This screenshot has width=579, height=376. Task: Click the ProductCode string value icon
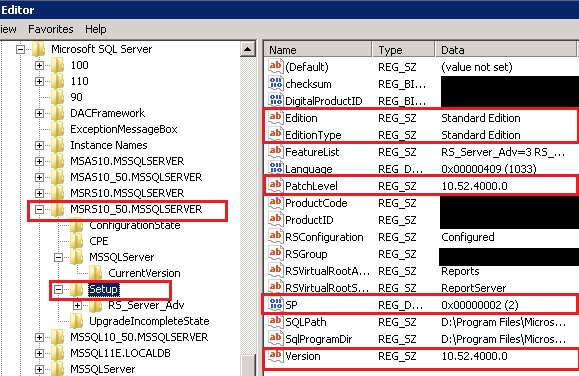click(275, 202)
